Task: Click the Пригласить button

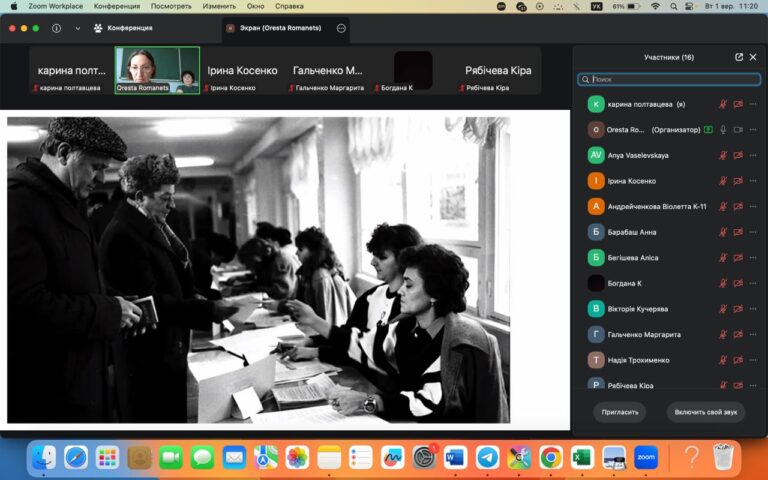Action: tap(620, 412)
